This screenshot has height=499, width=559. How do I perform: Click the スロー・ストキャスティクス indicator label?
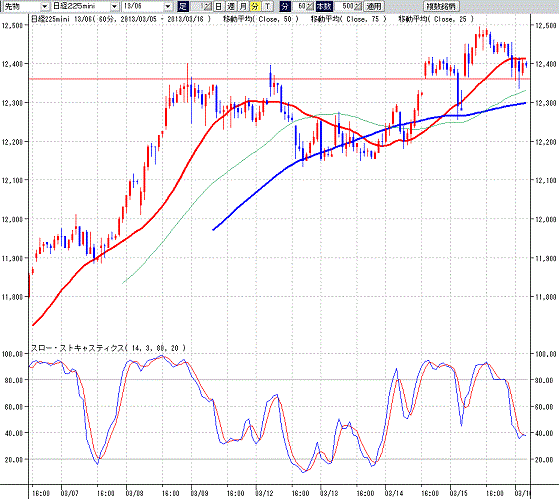(108, 348)
